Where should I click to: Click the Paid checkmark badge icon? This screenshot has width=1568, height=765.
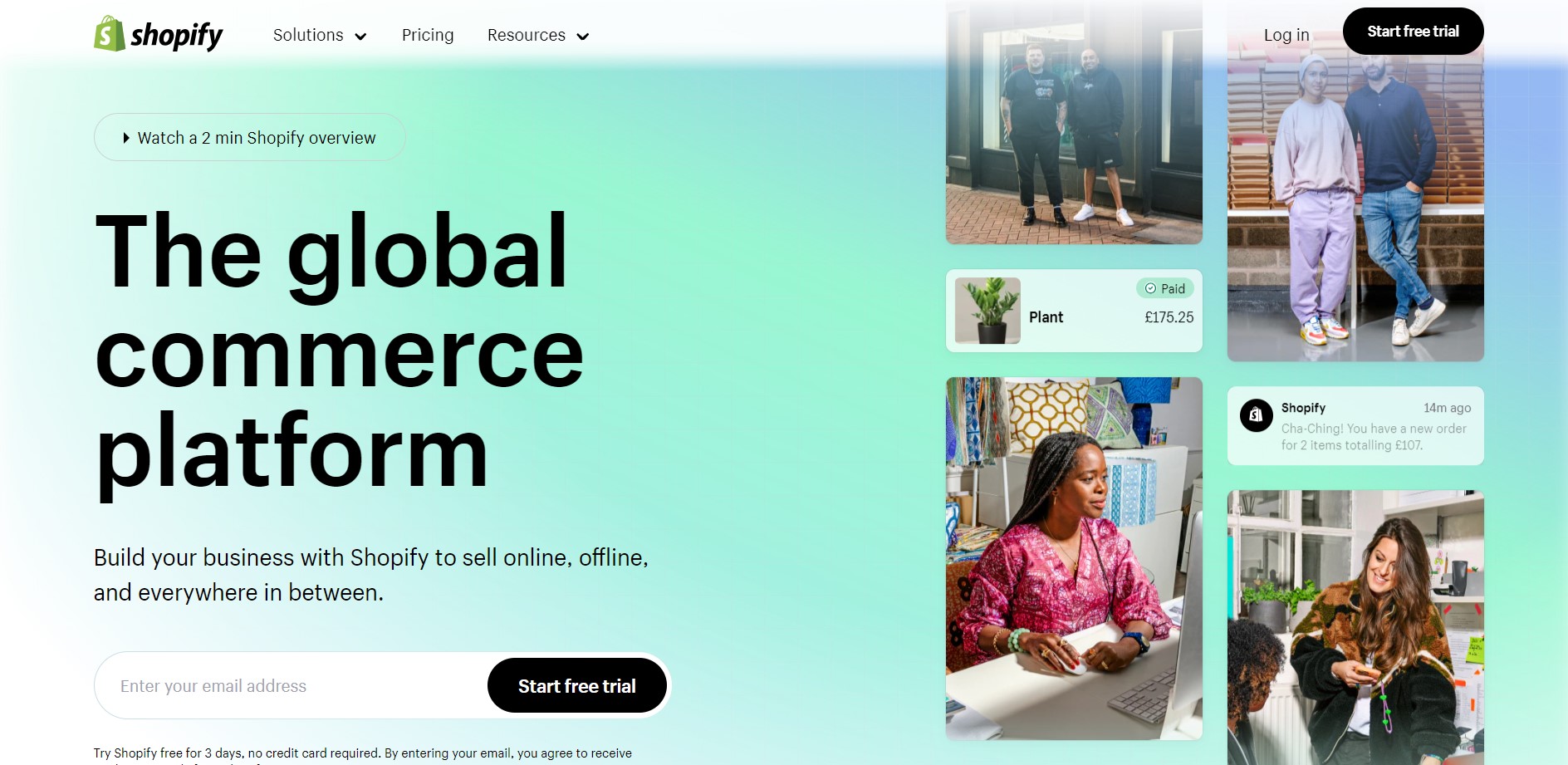point(1150,288)
